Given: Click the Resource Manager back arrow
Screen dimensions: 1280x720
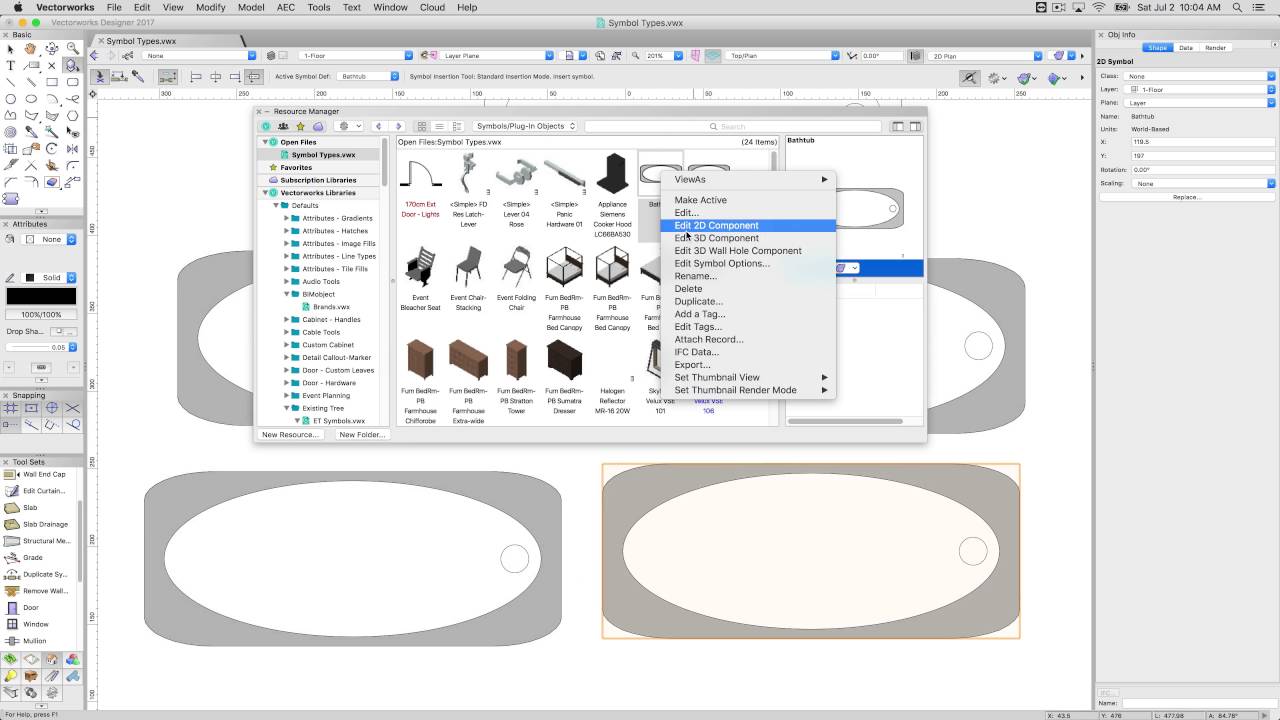Looking at the screenshot, I should point(378,126).
